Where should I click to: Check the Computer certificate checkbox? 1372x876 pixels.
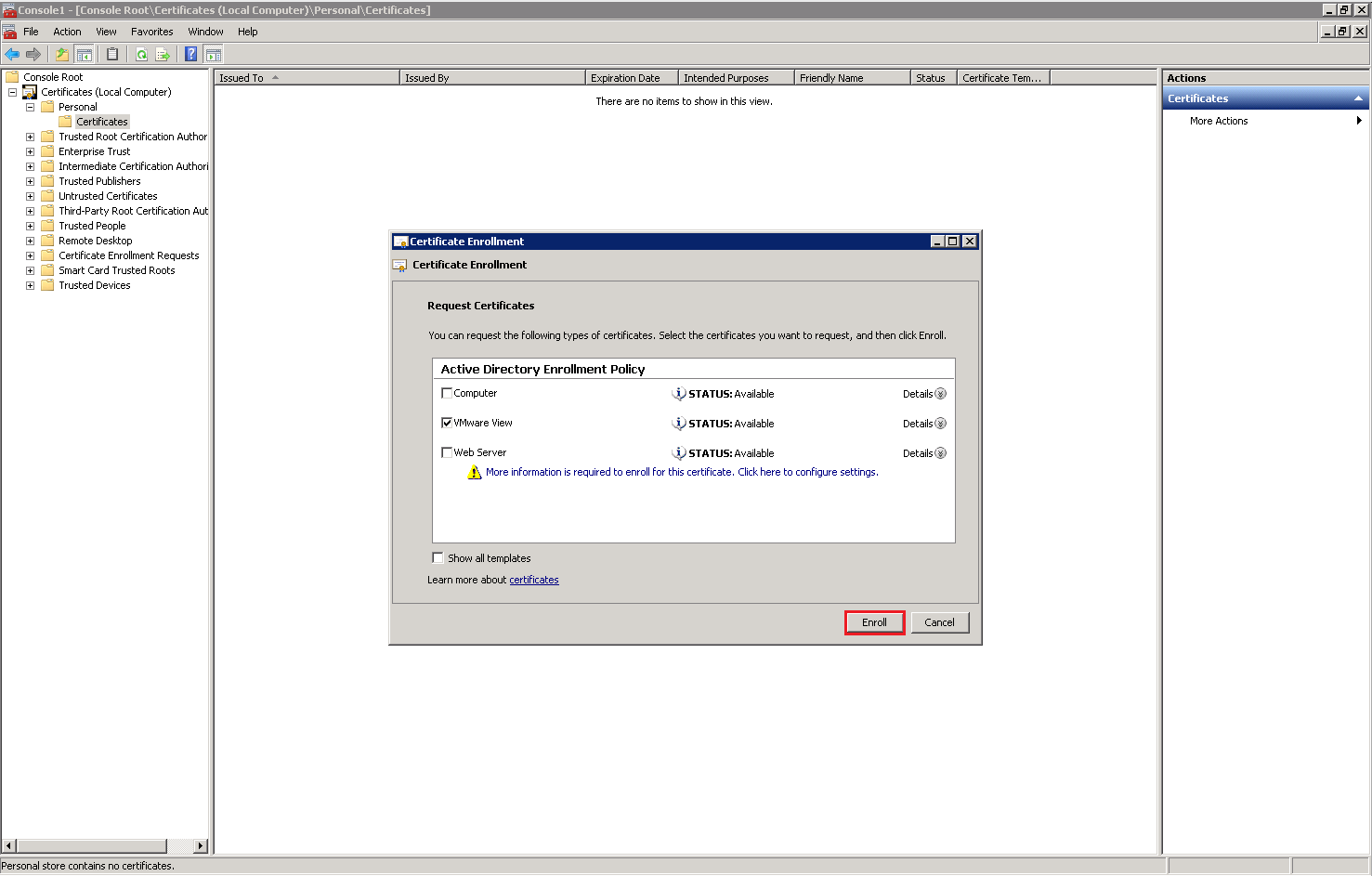447,393
